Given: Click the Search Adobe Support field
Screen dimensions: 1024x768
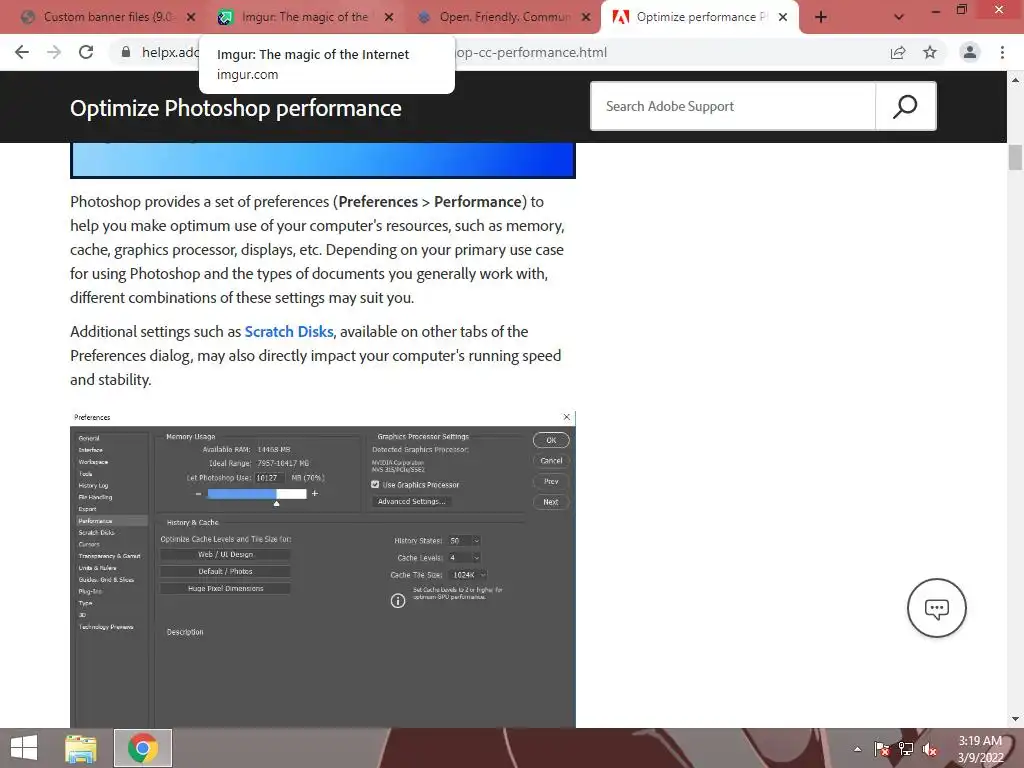Looking at the screenshot, I should click(733, 106).
